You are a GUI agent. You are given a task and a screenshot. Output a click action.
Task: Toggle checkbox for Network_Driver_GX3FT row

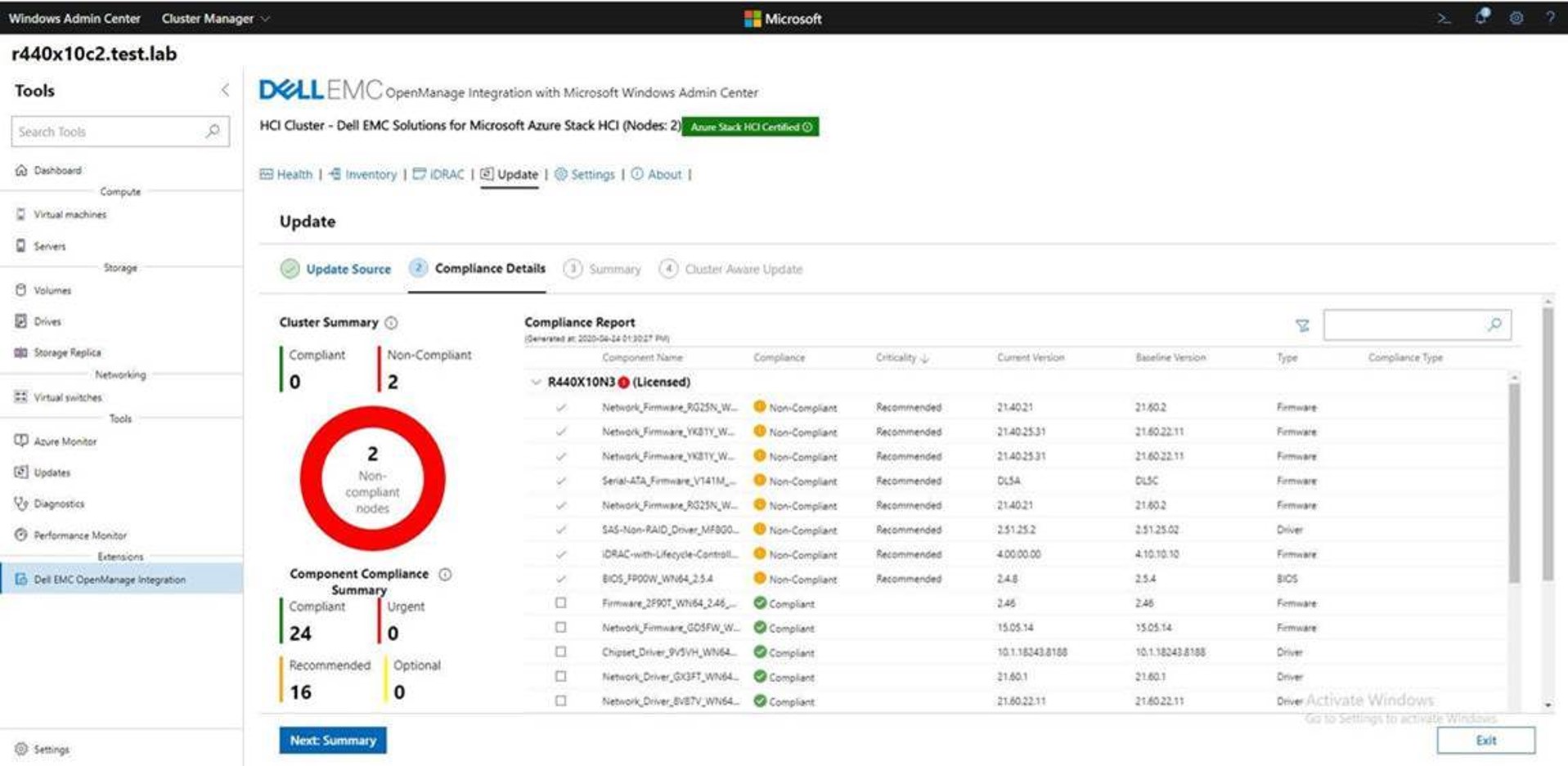(560, 676)
